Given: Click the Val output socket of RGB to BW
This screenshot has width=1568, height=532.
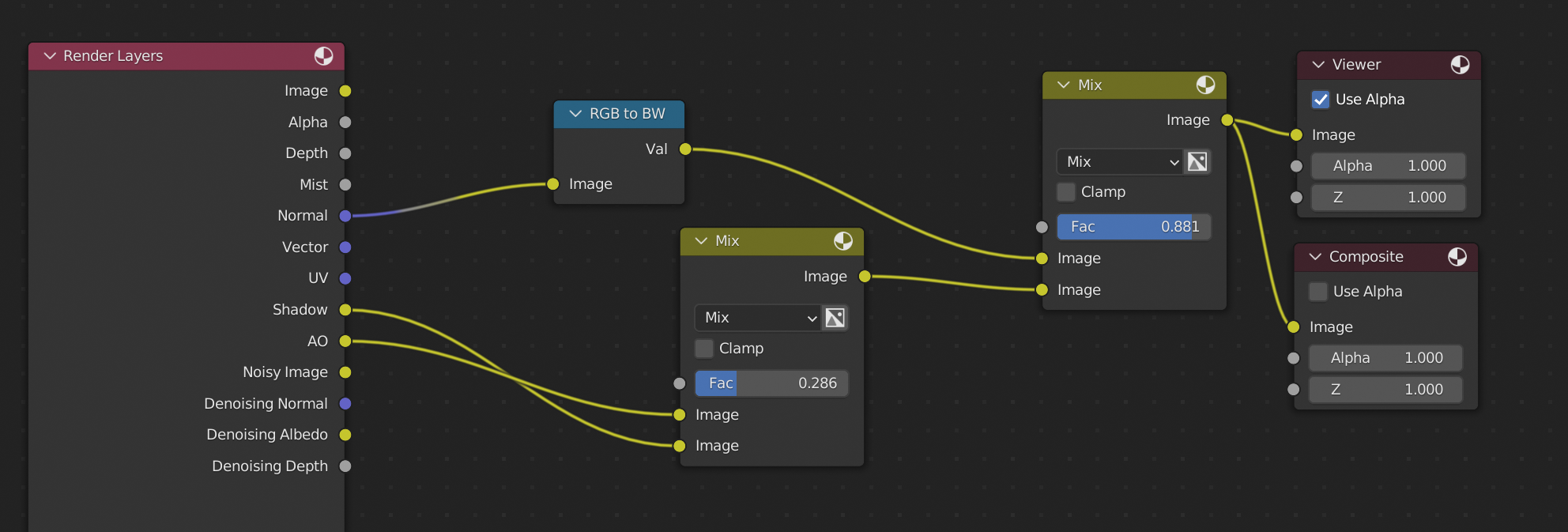Looking at the screenshot, I should 685,149.
